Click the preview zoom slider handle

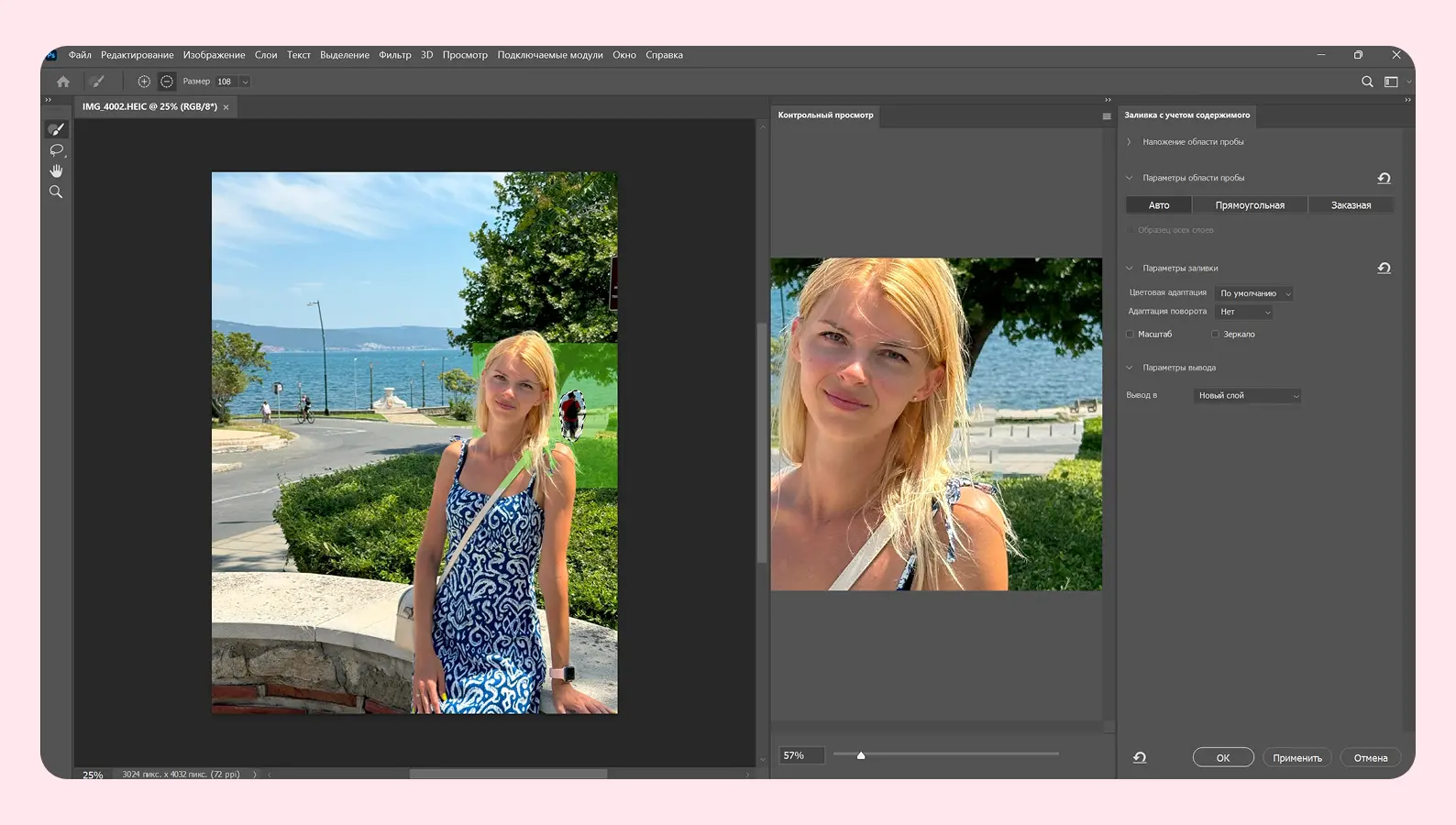[x=861, y=755]
